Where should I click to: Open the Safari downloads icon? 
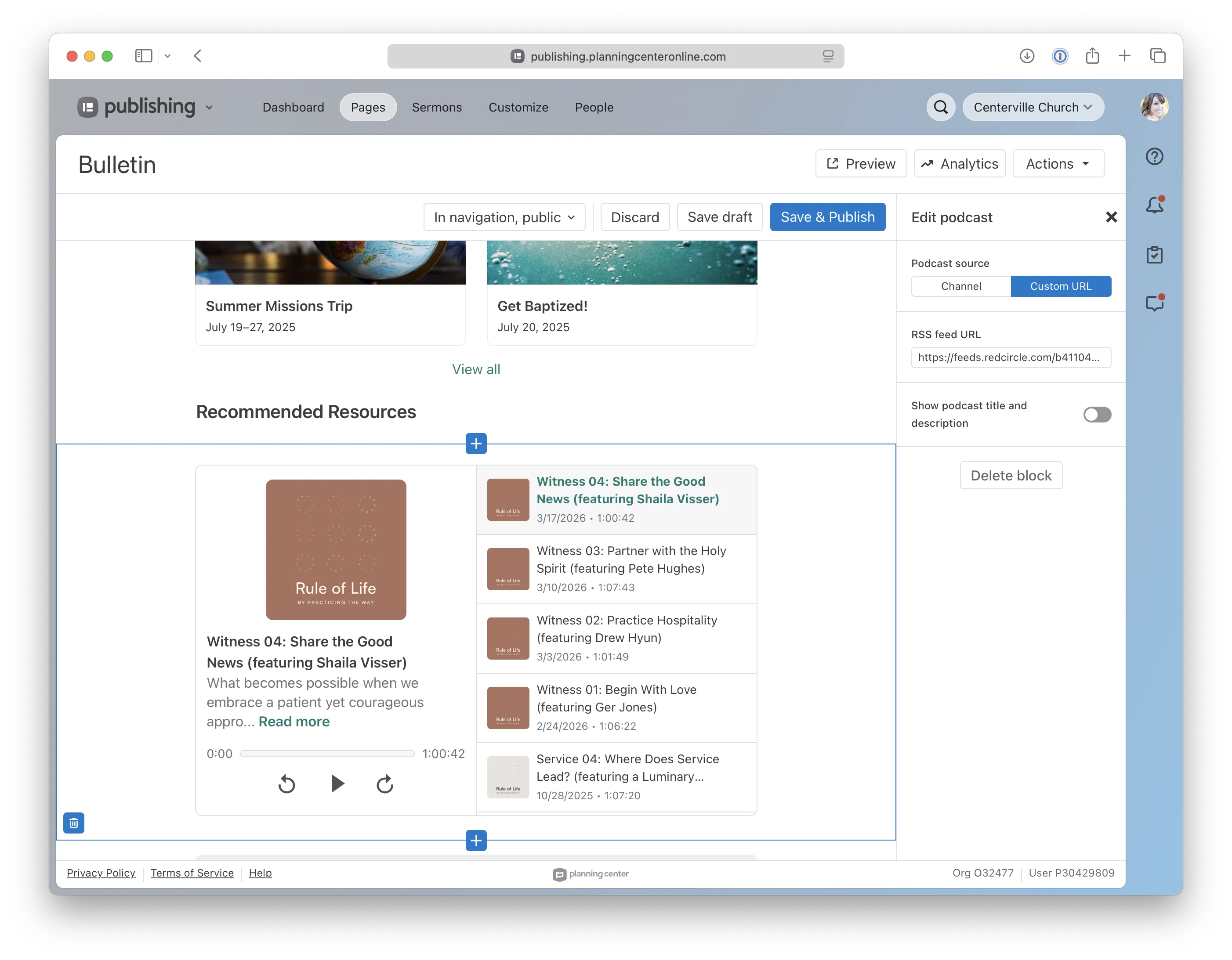point(1027,56)
